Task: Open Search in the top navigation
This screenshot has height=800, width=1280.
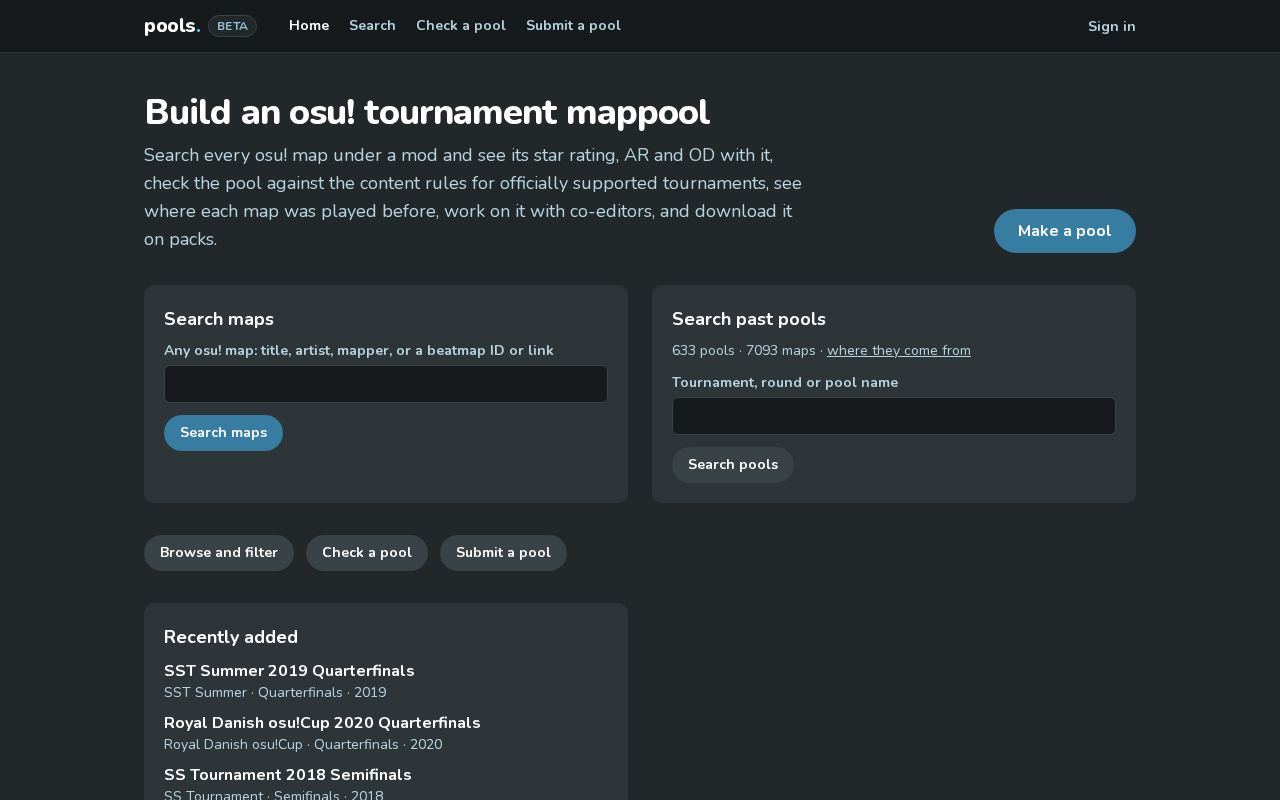Action: [372, 26]
